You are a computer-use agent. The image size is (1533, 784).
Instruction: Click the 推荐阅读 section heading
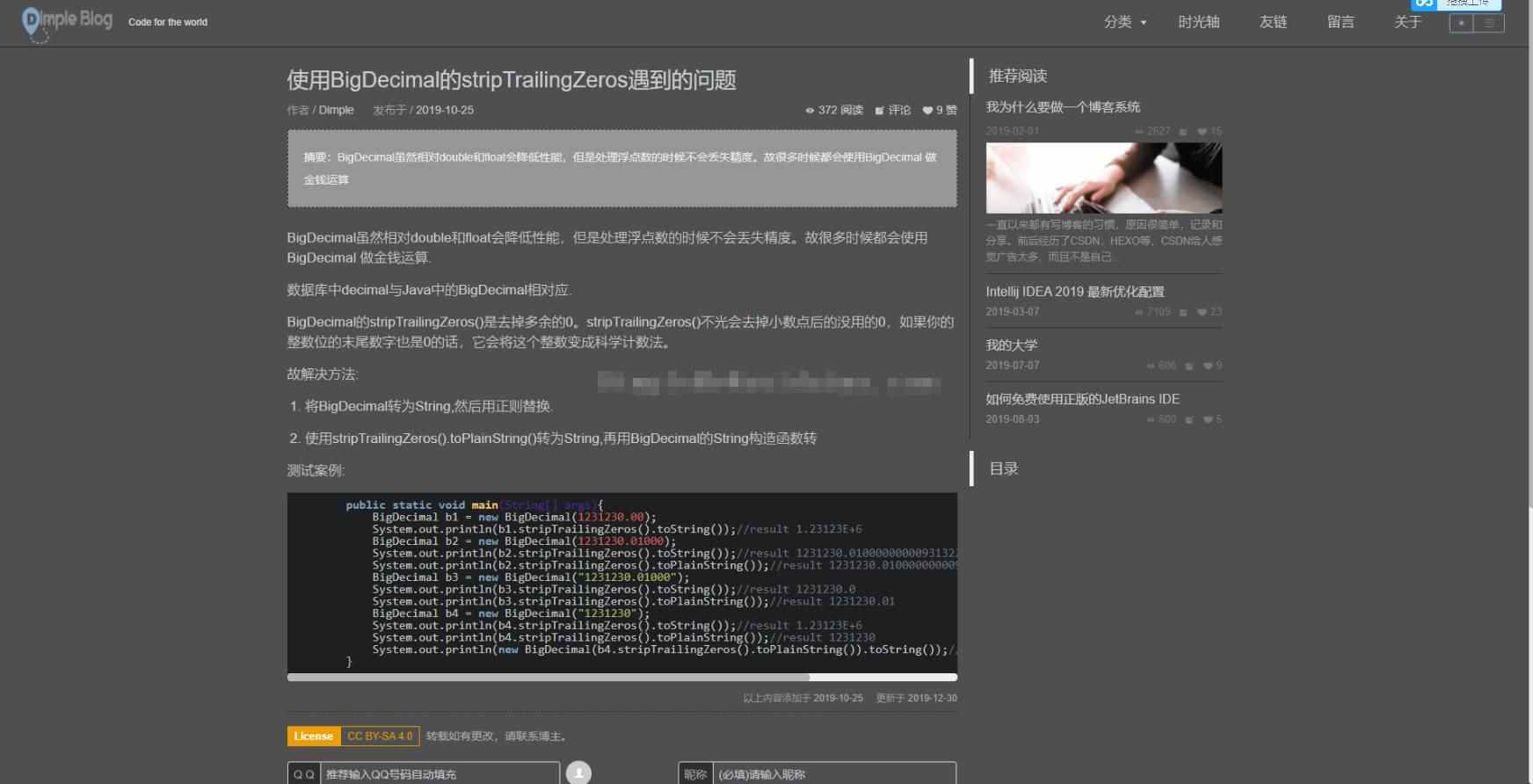1018,76
